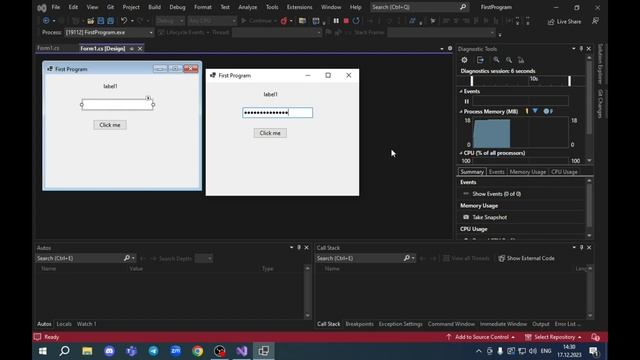Screen dimensions: 640x360
Task: Zoom in on the diagnostics timeline
Action: [x=496, y=60]
